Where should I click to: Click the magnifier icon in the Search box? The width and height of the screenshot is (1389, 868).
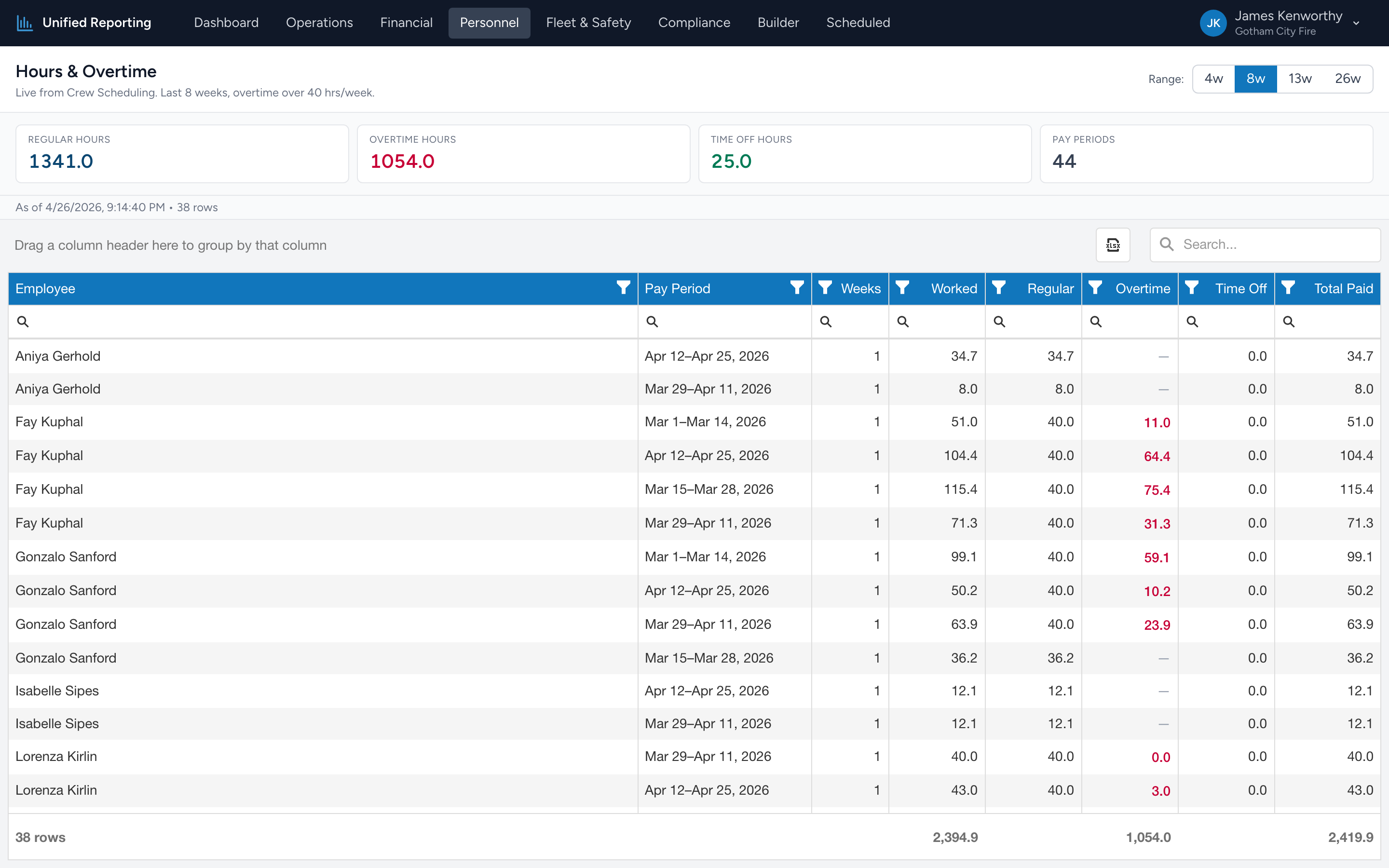[x=1167, y=244]
